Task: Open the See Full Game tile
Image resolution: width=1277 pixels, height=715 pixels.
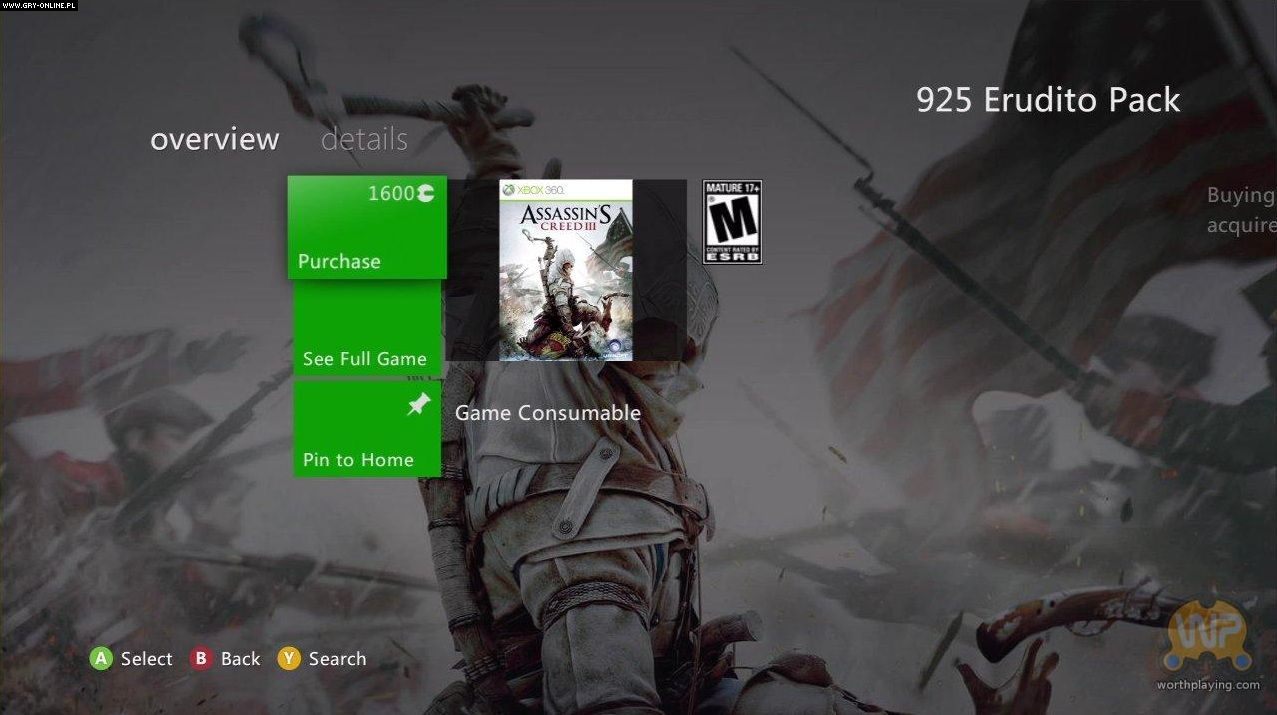Action: click(367, 329)
